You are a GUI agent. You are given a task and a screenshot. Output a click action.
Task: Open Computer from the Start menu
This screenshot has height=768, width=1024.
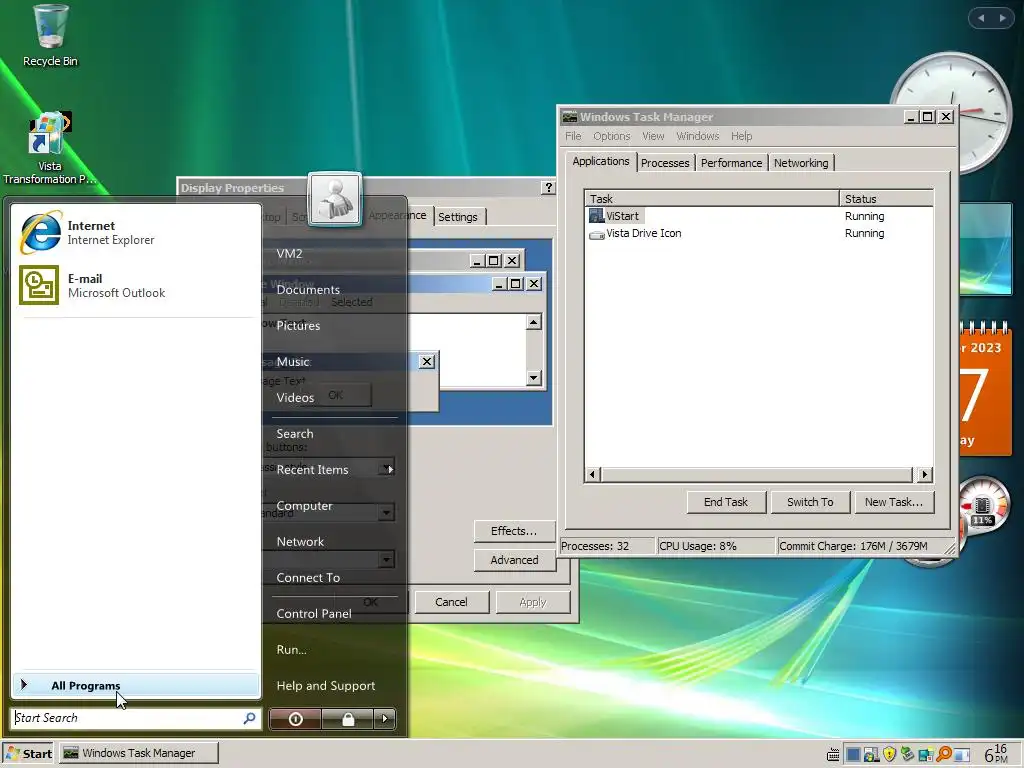click(304, 506)
